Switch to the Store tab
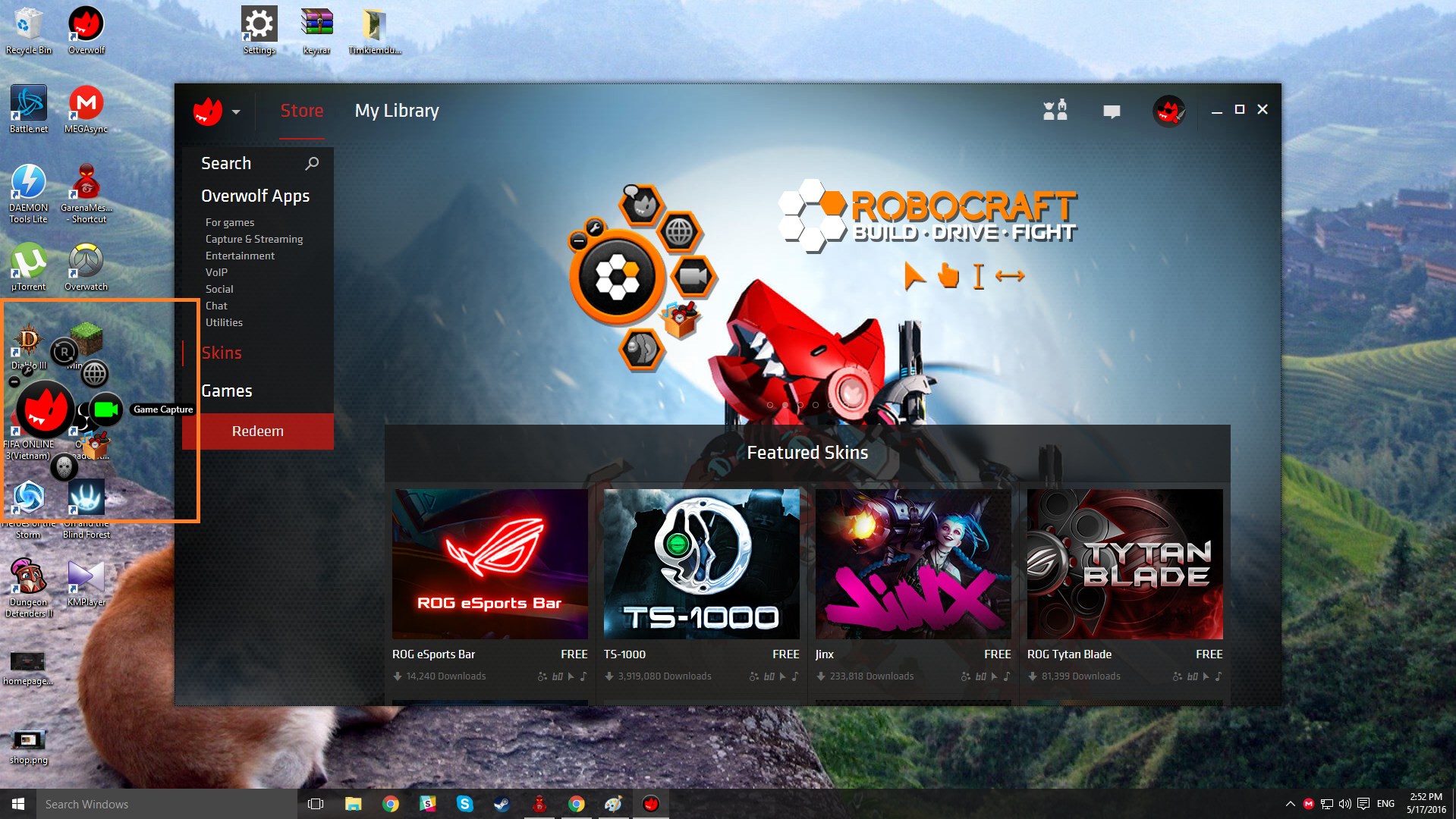Screen dimensions: 1456x819 (302, 111)
